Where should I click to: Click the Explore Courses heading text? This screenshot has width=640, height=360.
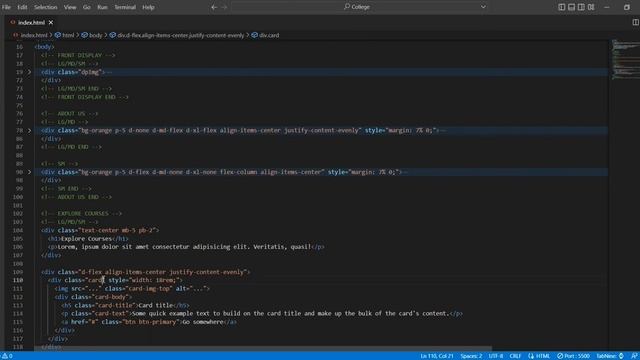tap(86, 239)
